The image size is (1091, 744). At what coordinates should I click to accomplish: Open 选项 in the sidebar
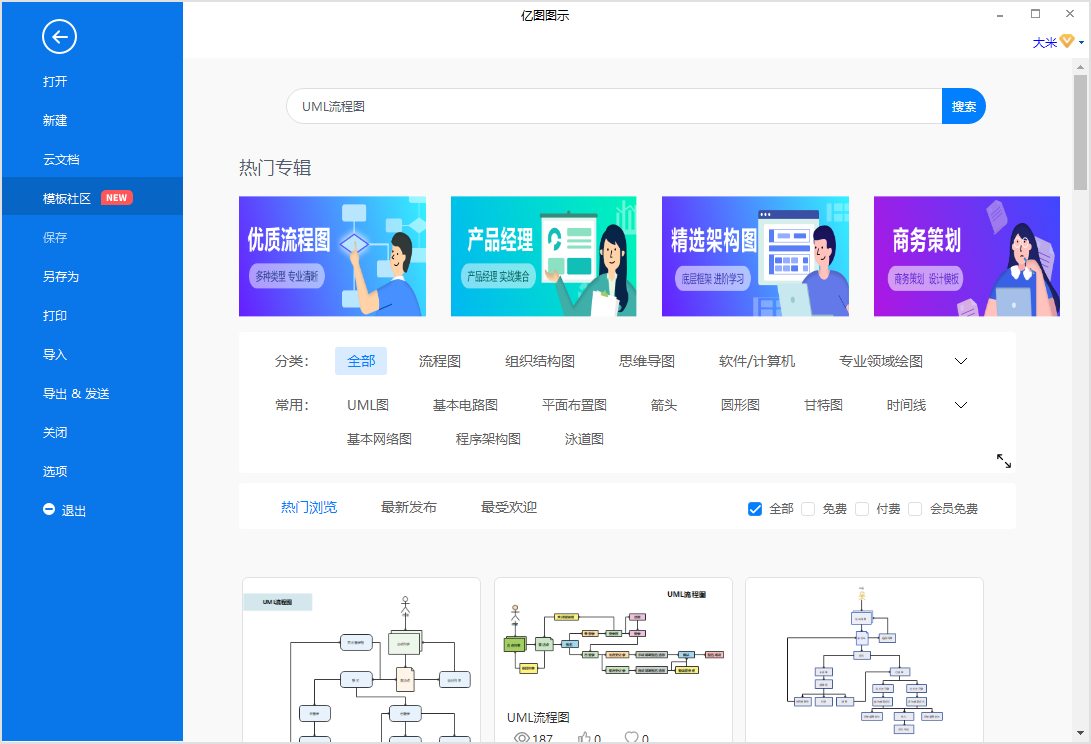(56, 471)
